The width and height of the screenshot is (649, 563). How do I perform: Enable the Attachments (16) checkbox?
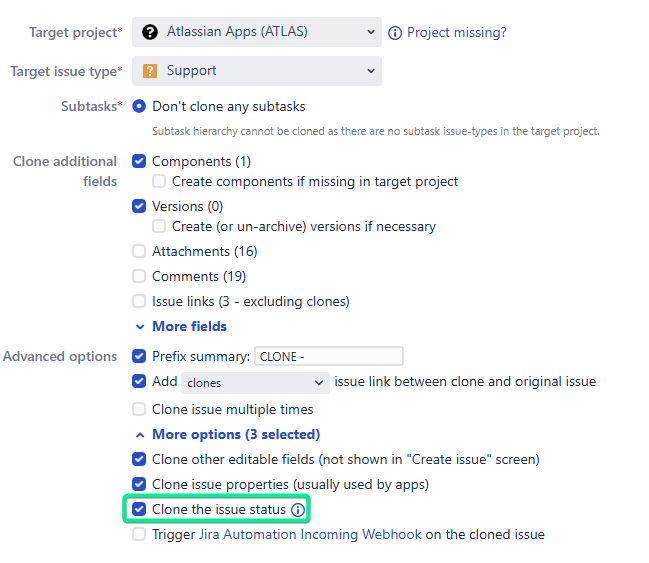pos(139,251)
